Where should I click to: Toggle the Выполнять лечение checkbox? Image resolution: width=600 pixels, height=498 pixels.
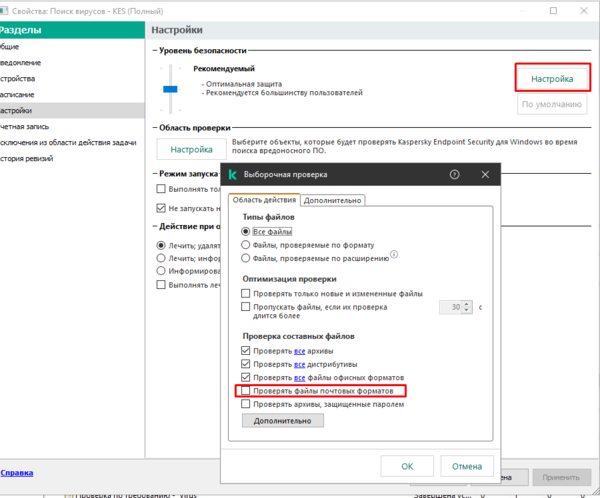pos(161,285)
